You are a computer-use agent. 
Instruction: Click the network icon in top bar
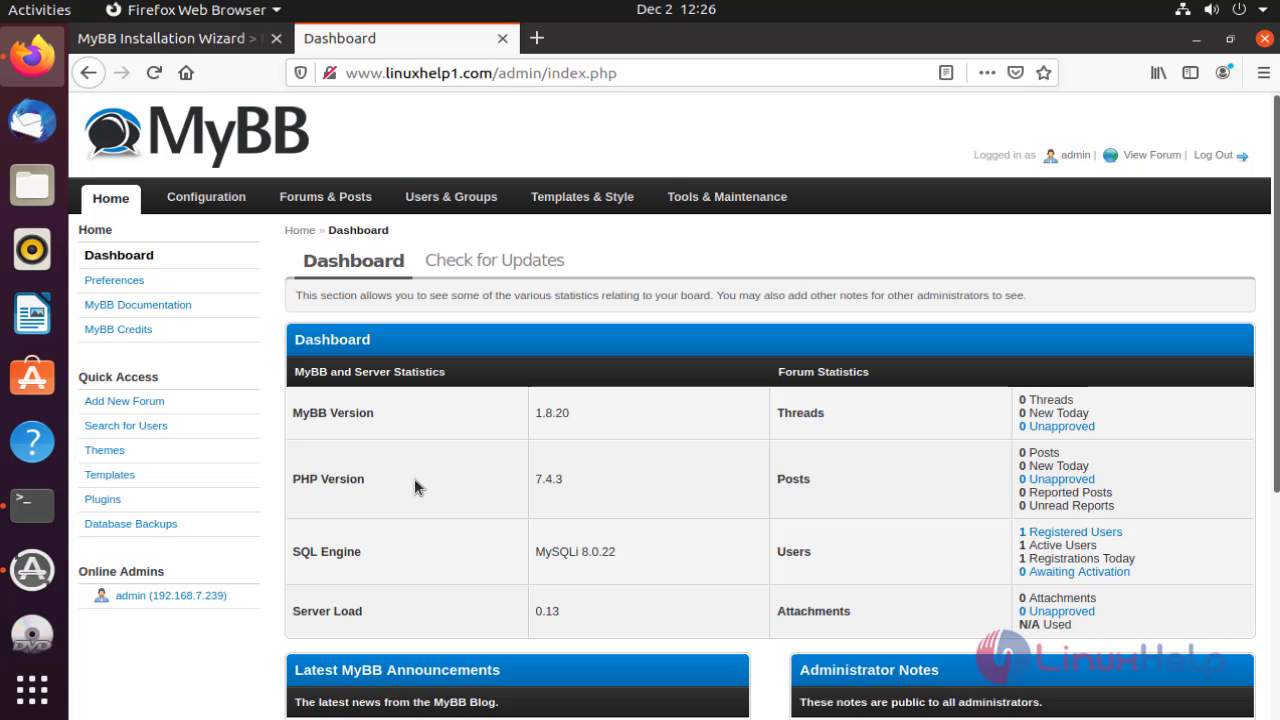pyautogui.click(x=1183, y=10)
